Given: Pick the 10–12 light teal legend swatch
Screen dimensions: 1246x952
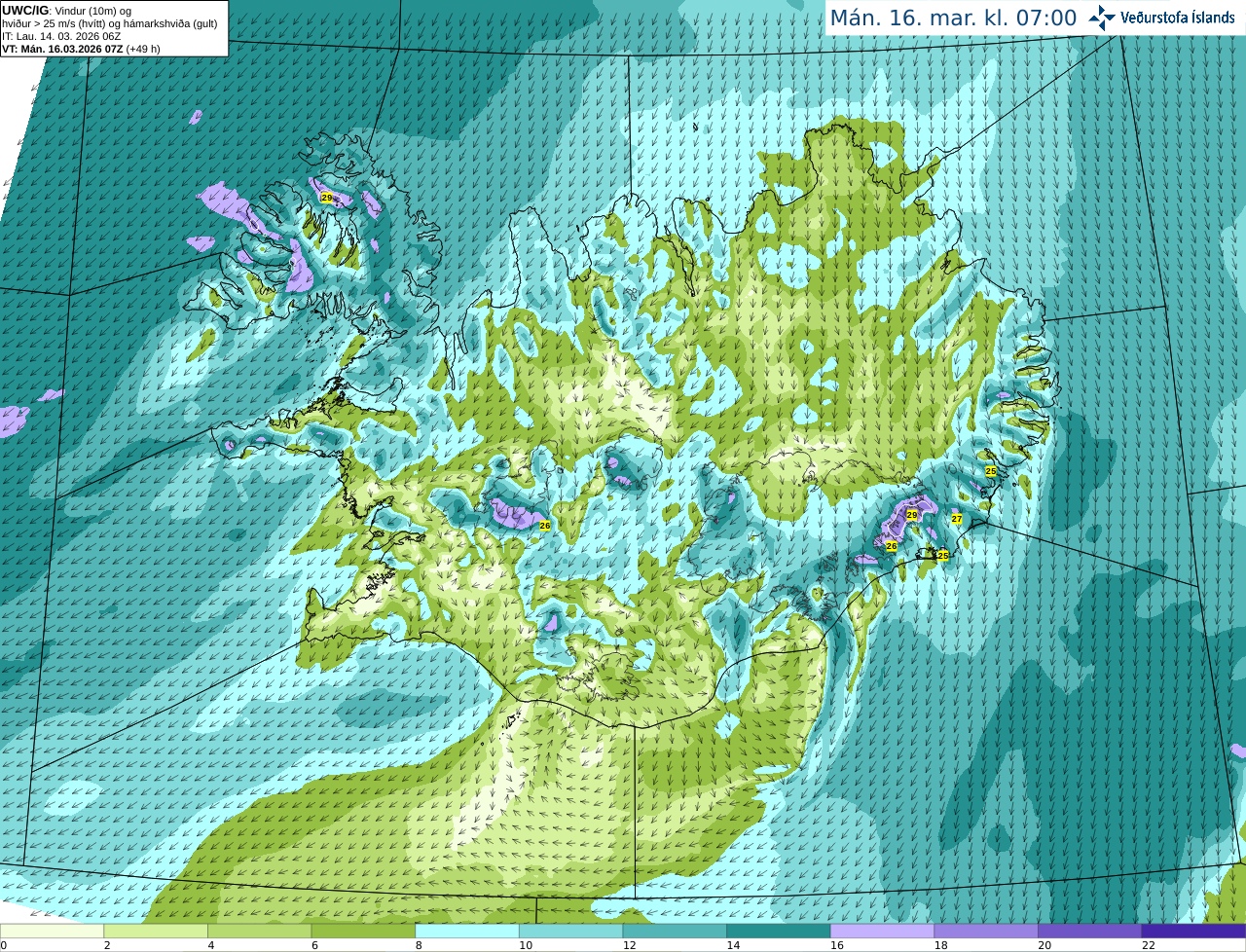Looking at the screenshot, I should 570,931.
